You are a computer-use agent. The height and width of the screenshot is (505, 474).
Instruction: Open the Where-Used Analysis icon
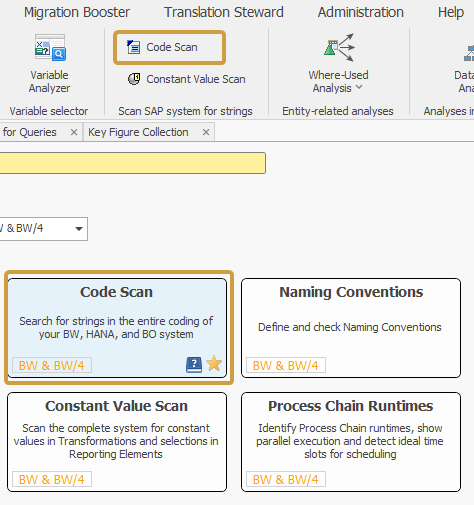point(339,47)
